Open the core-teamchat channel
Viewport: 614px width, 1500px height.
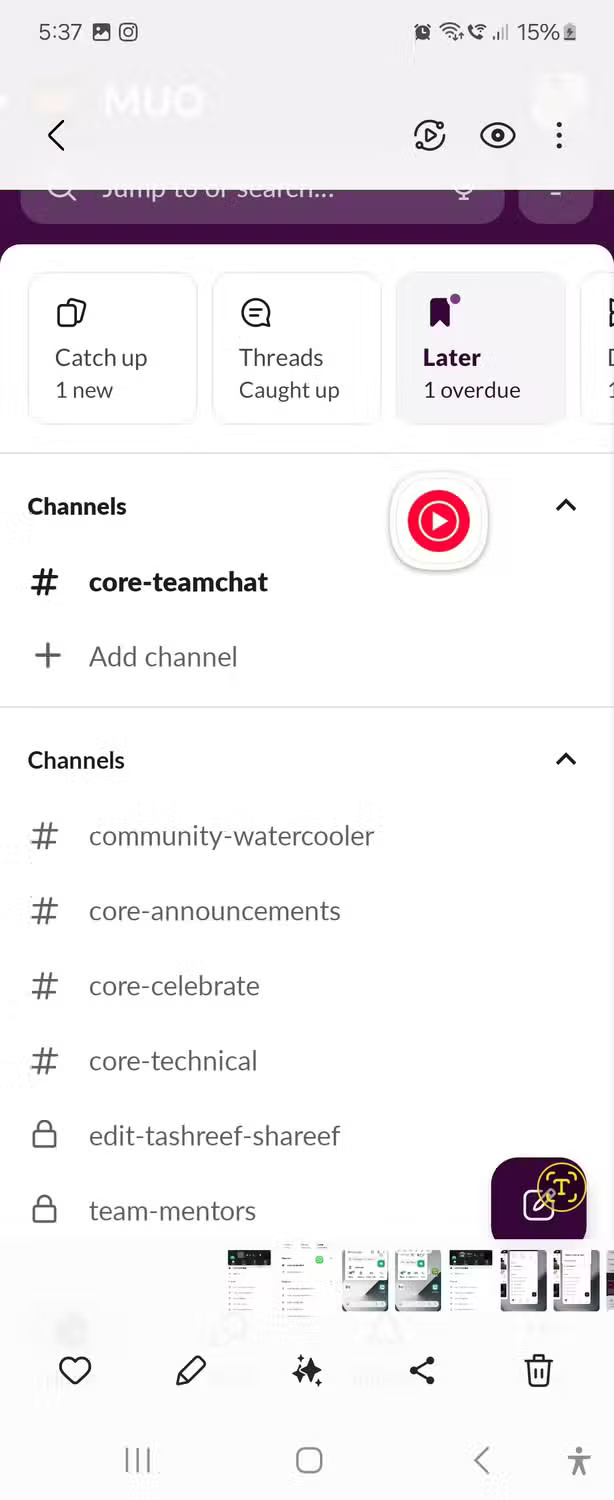click(178, 582)
